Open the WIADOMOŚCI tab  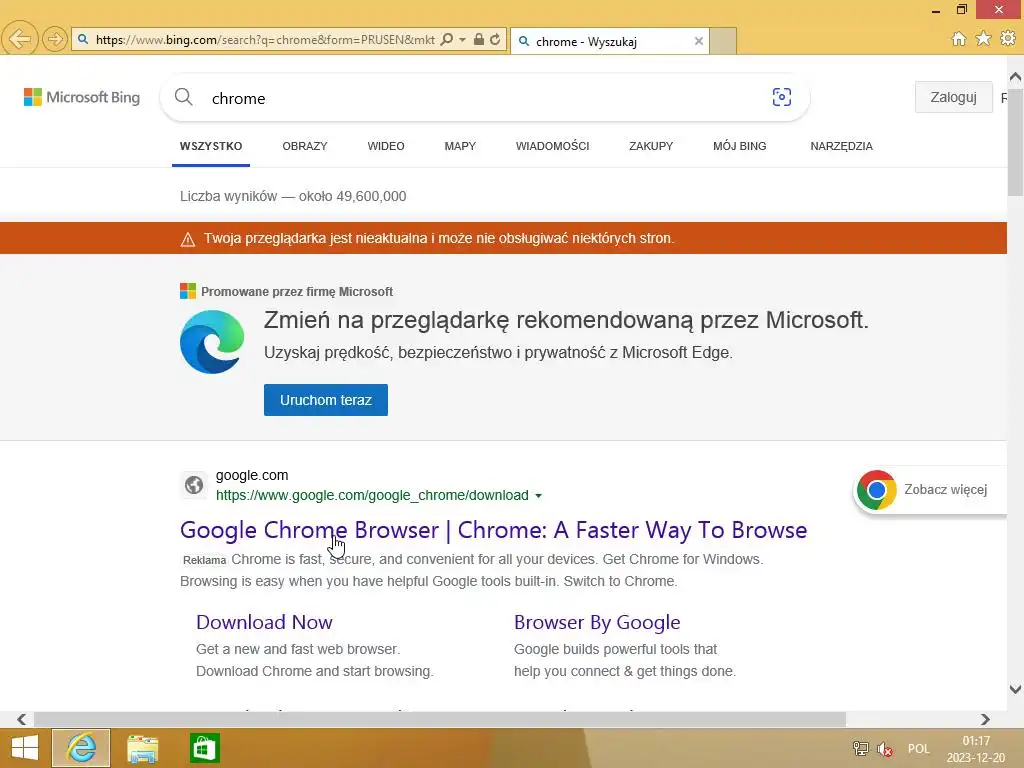tap(552, 146)
